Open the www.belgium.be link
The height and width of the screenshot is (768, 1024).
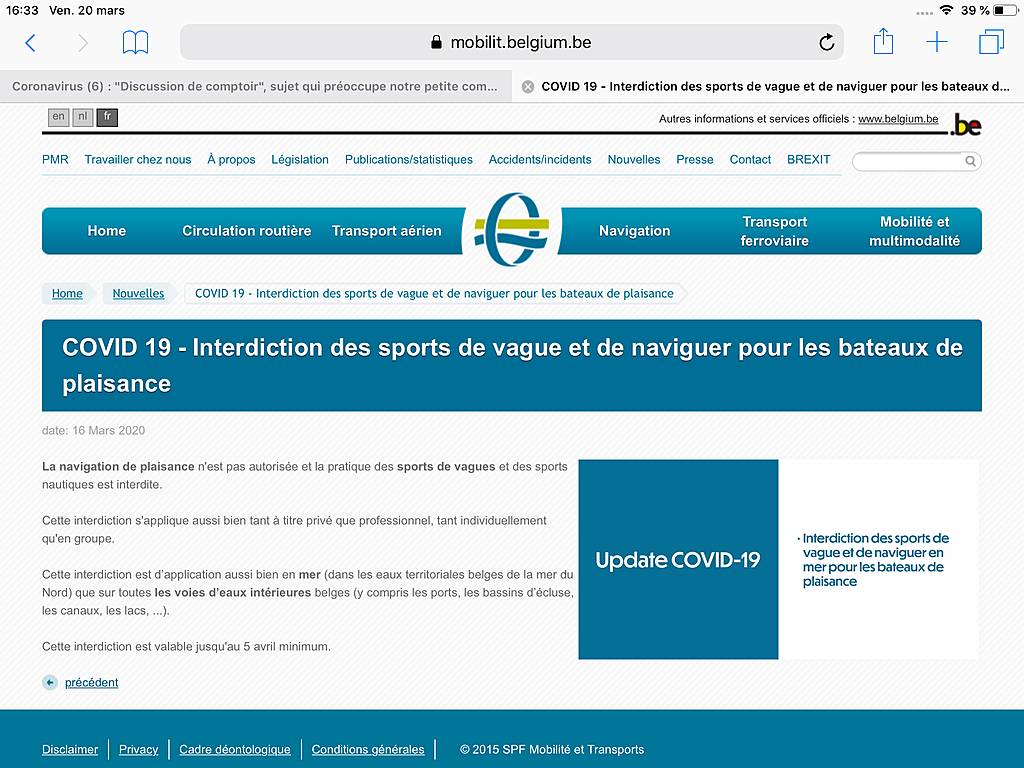(x=898, y=119)
